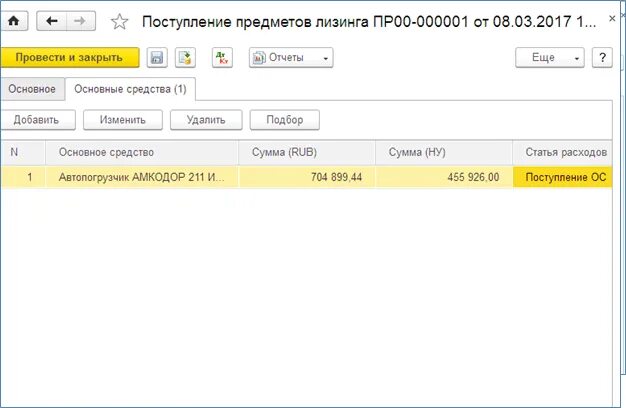The width and height of the screenshot is (626, 408).
Task: Click the Основное средство column header
Action: [142, 152]
